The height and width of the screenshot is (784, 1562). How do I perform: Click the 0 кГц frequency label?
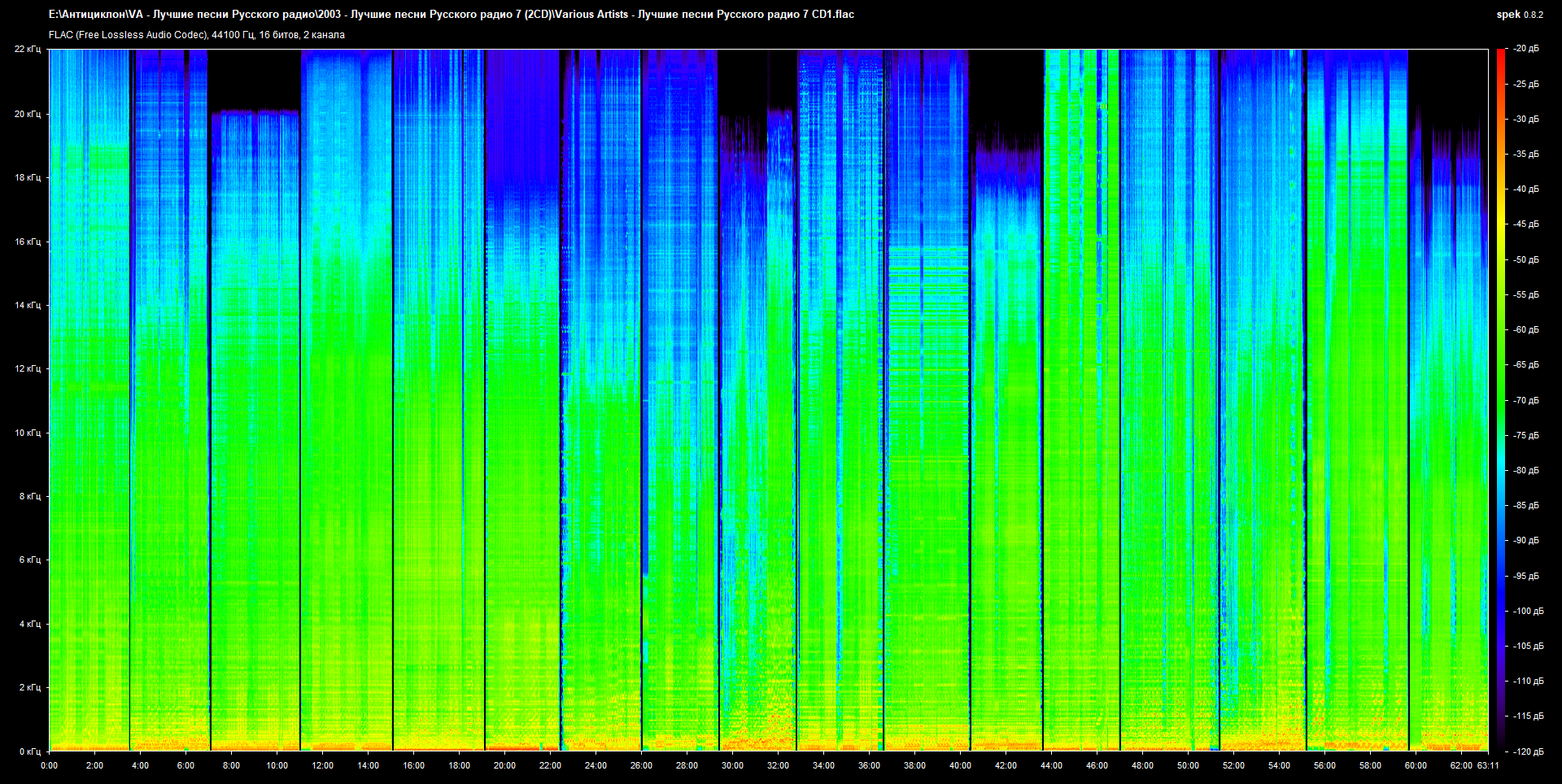[29, 751]
